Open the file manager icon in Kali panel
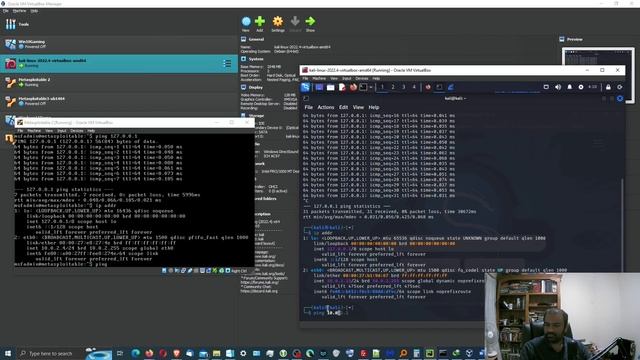Screen dimensions: 640x360 point(331,87)
